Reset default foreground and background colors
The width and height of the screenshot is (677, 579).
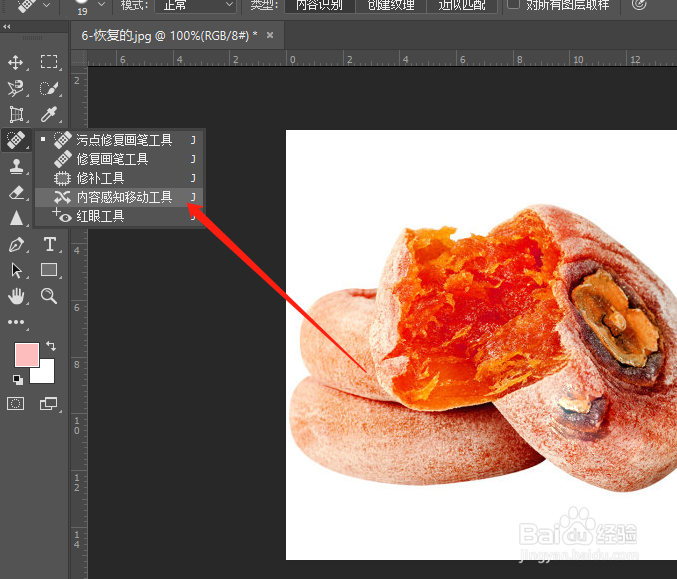pyautogui.click(x=17, y=380)
